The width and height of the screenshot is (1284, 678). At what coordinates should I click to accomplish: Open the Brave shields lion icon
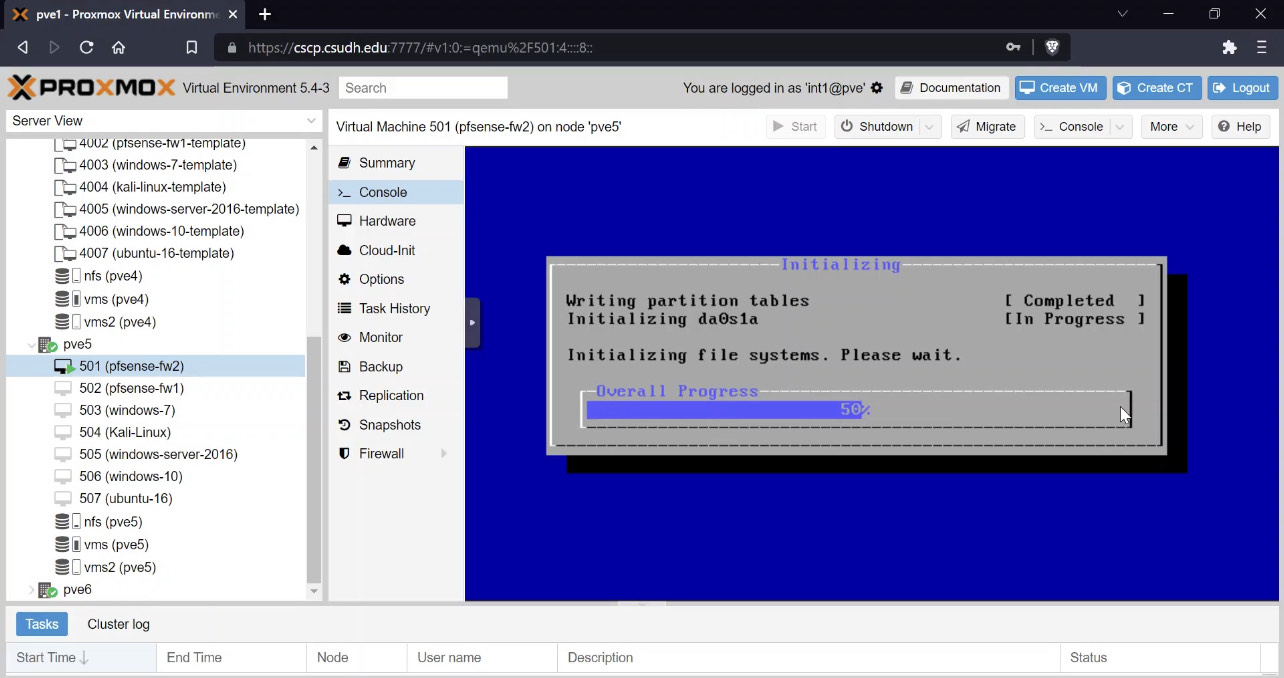pos(1052,47)
